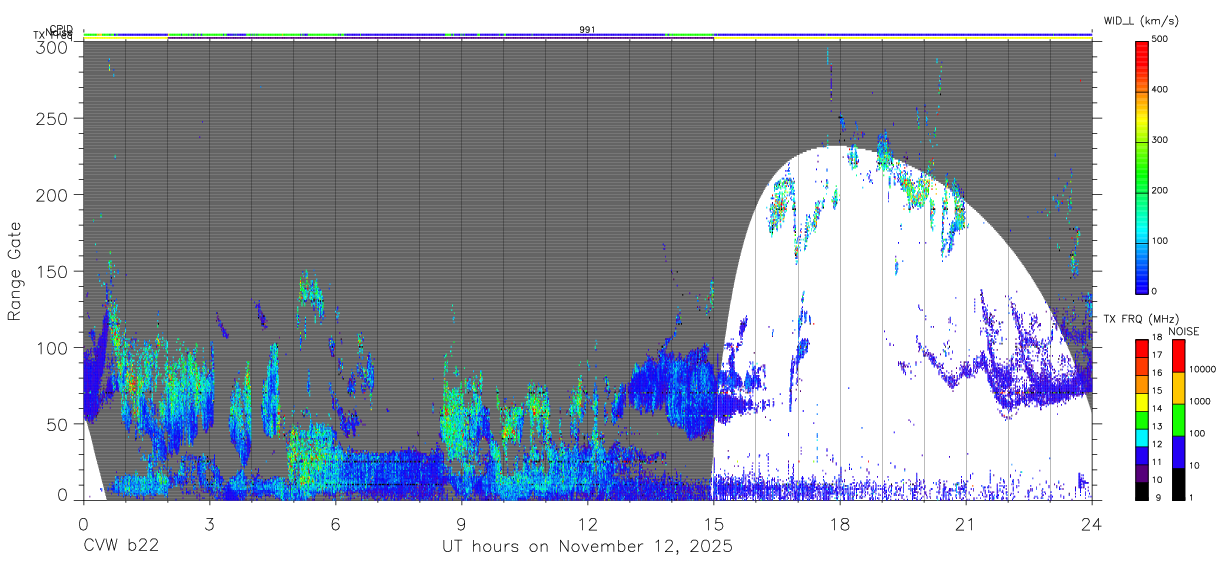Click the '400' tick on width colorbar
1228x567 pixels.
[x=1161, y=90]
